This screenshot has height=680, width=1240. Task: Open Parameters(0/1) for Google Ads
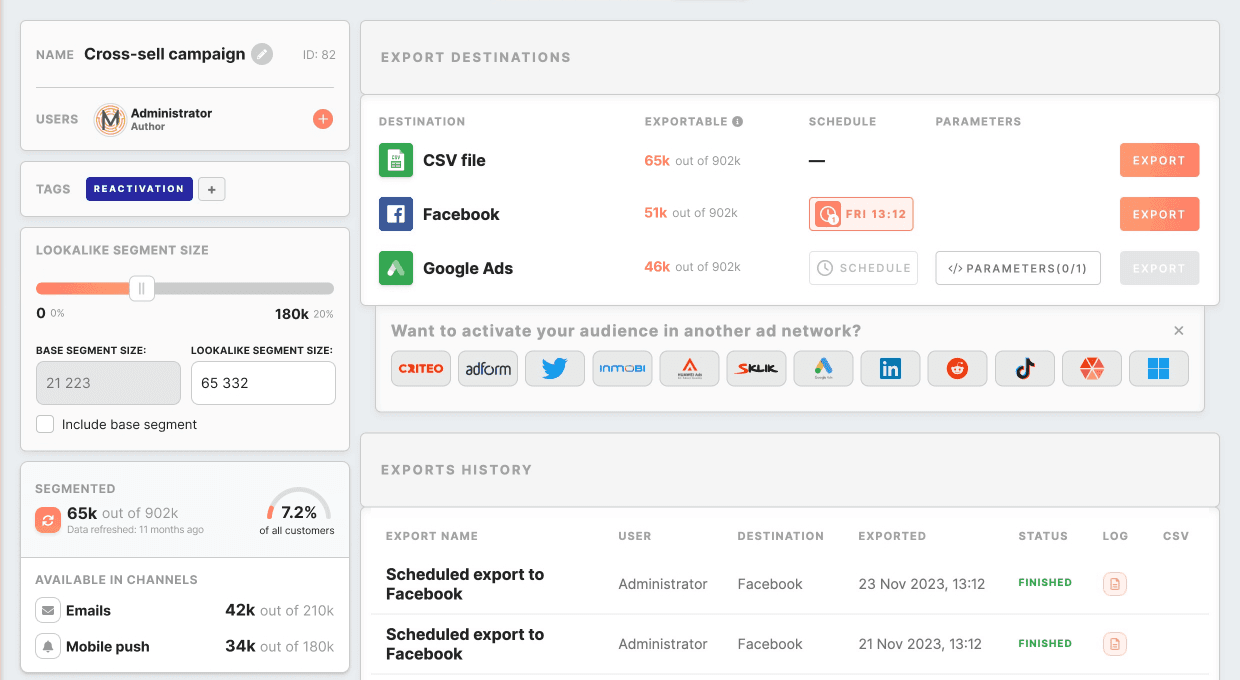tap(1017, 268)
